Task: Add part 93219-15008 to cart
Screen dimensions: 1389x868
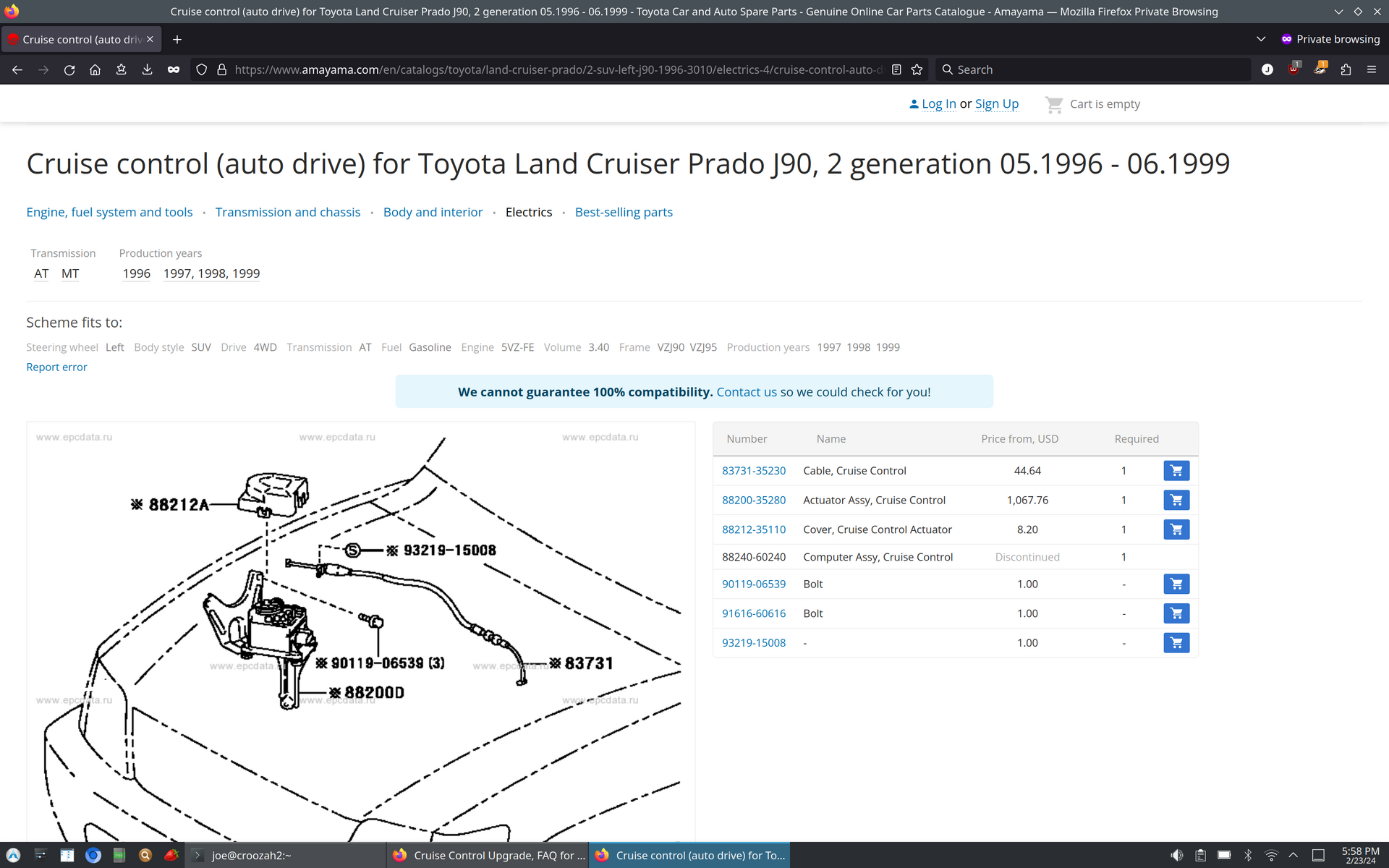Action: tap(1176, 642)
